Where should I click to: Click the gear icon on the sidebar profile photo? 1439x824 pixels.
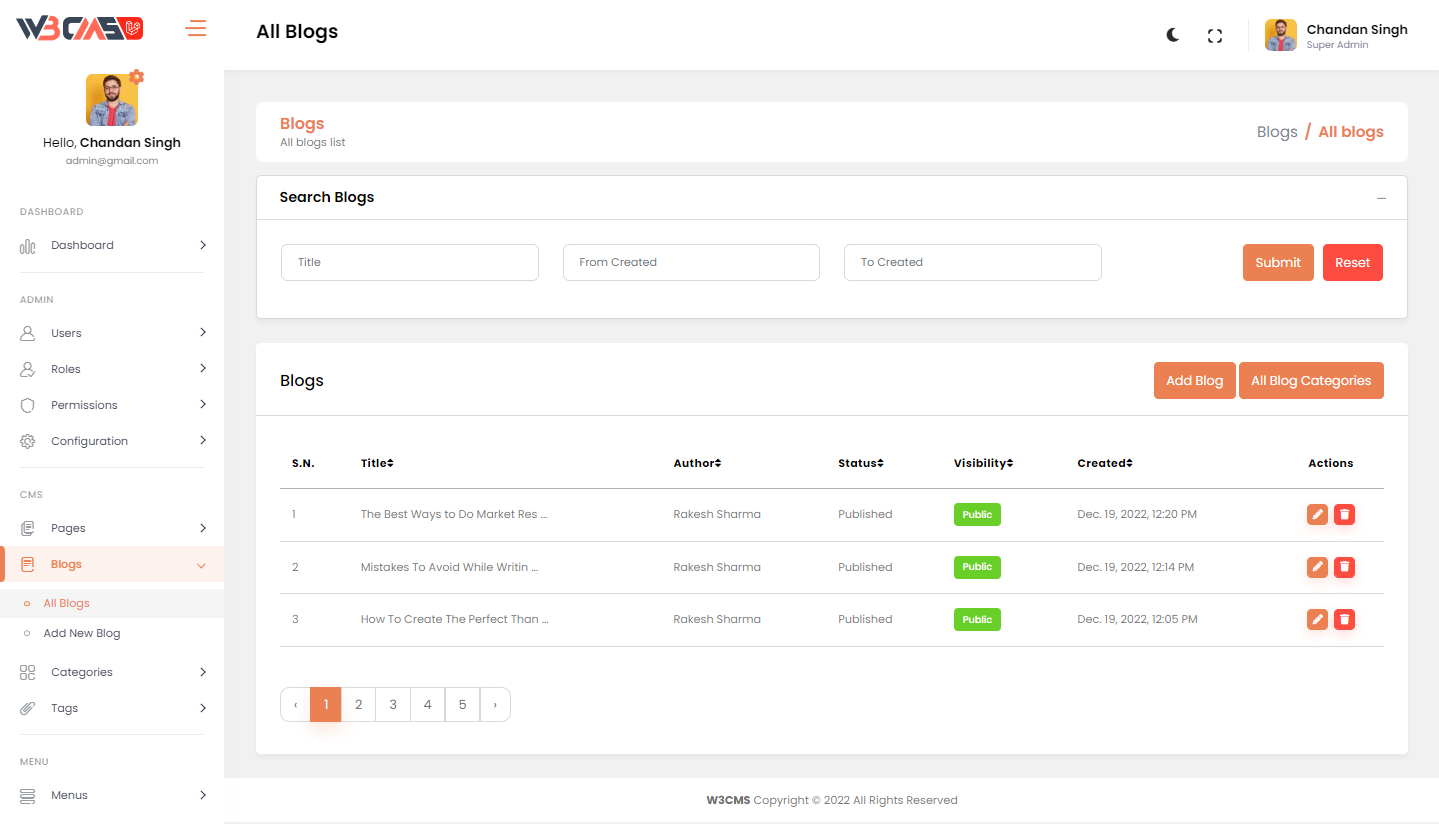(x=137, y=77)
